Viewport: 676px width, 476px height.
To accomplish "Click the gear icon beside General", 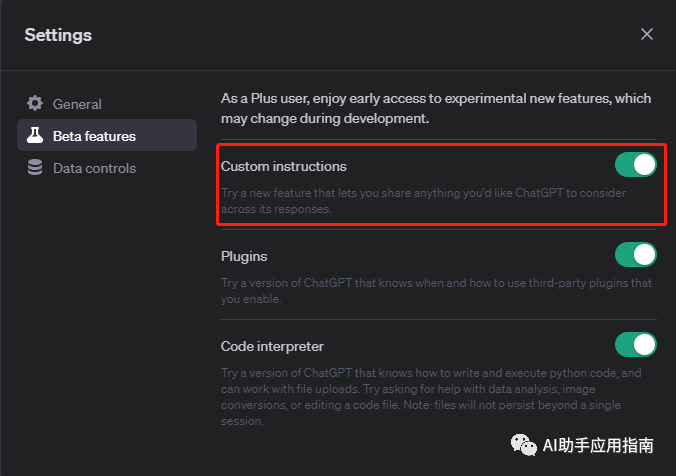I will pos(35,103).
